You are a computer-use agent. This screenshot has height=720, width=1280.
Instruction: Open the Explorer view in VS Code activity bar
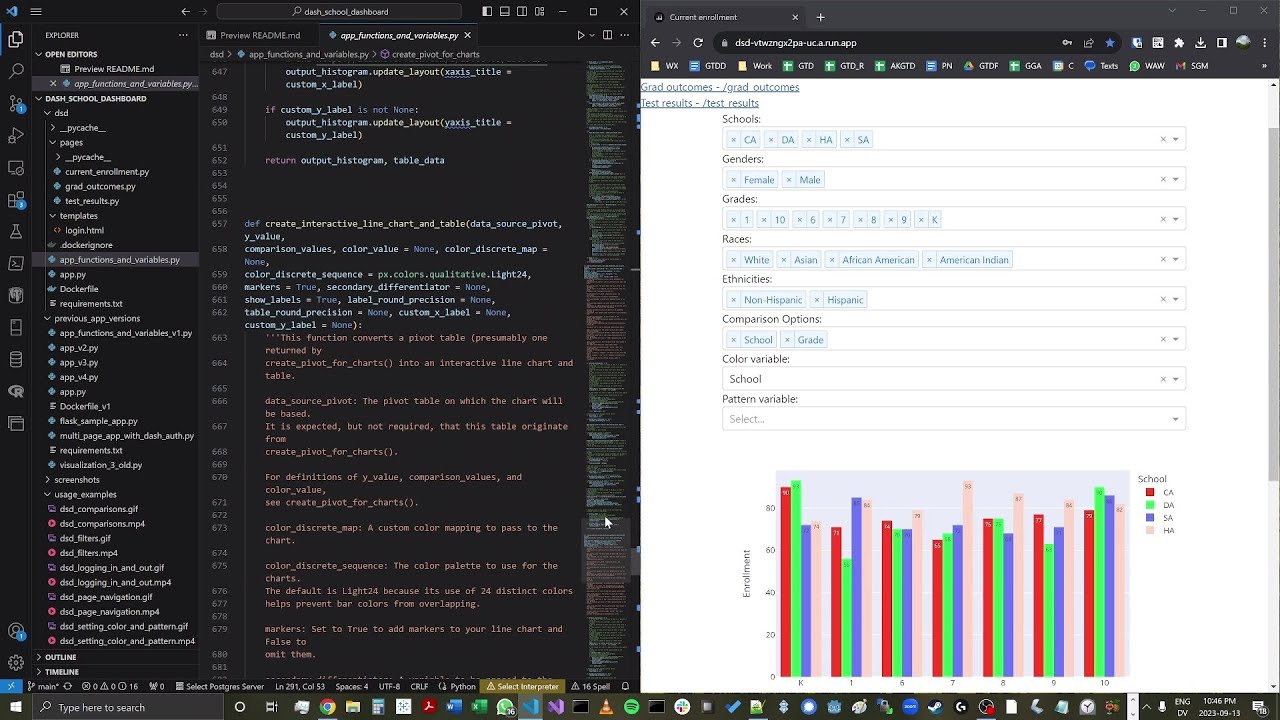pos(16,40)
